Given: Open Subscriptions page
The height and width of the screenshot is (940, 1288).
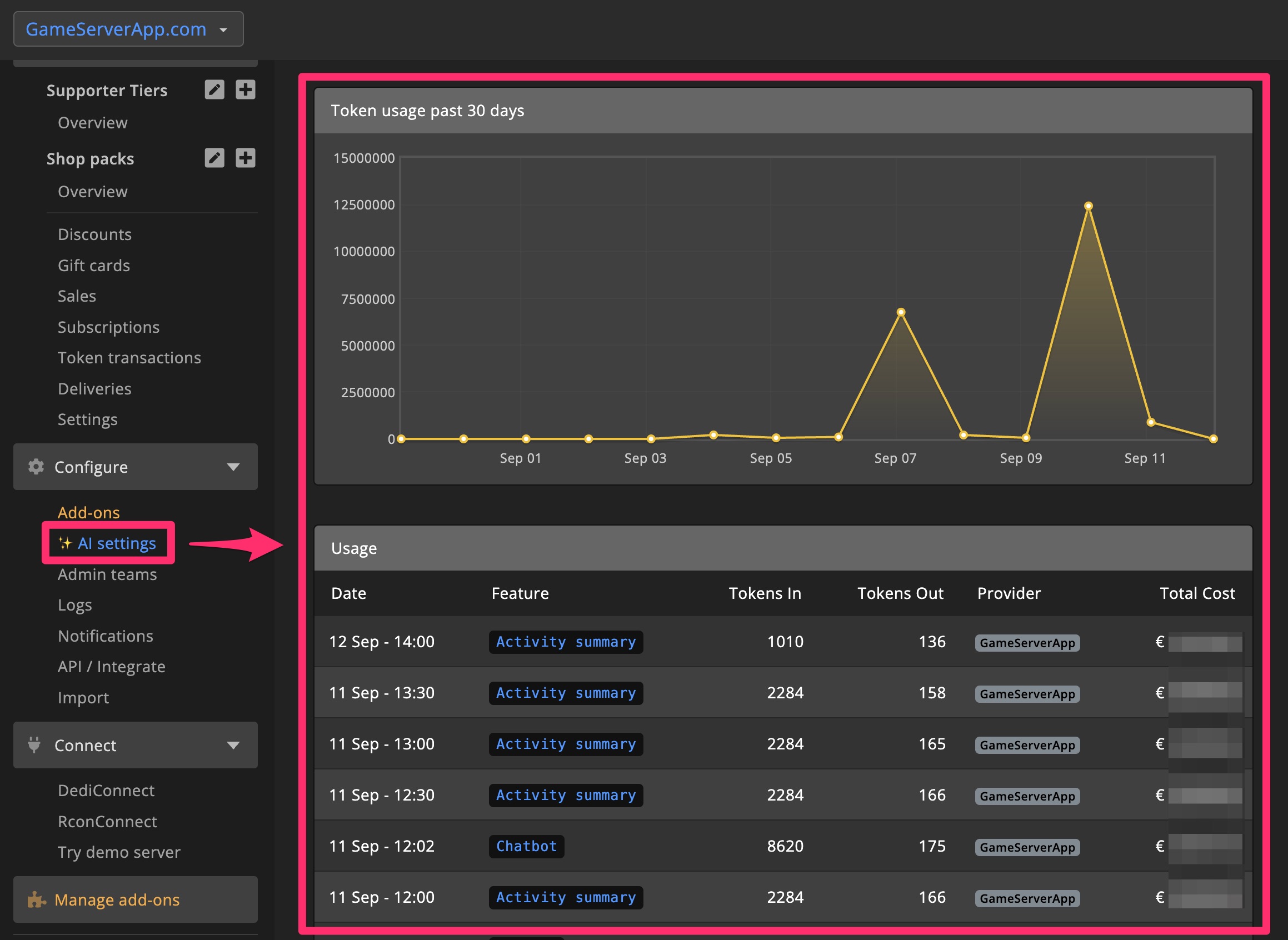Looking at the screenshot, I should click(x=109, y=327).
